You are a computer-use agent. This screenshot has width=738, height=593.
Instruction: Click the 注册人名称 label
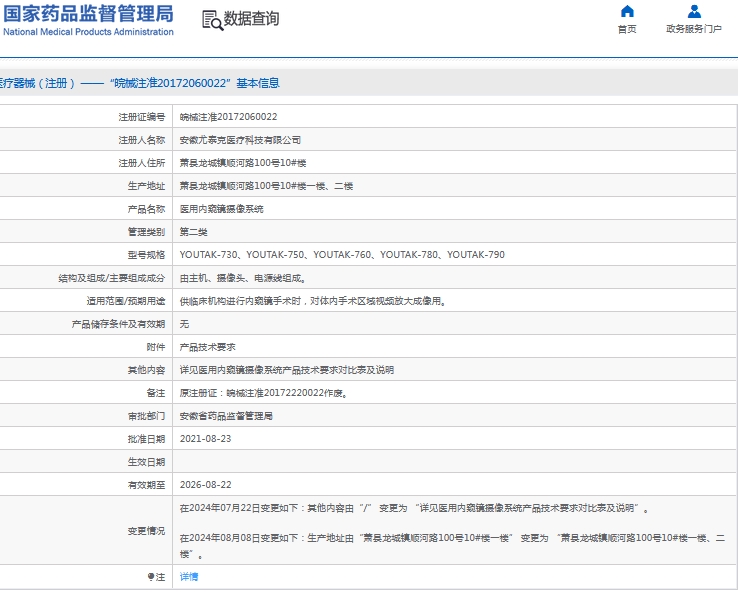pos(142,140)
